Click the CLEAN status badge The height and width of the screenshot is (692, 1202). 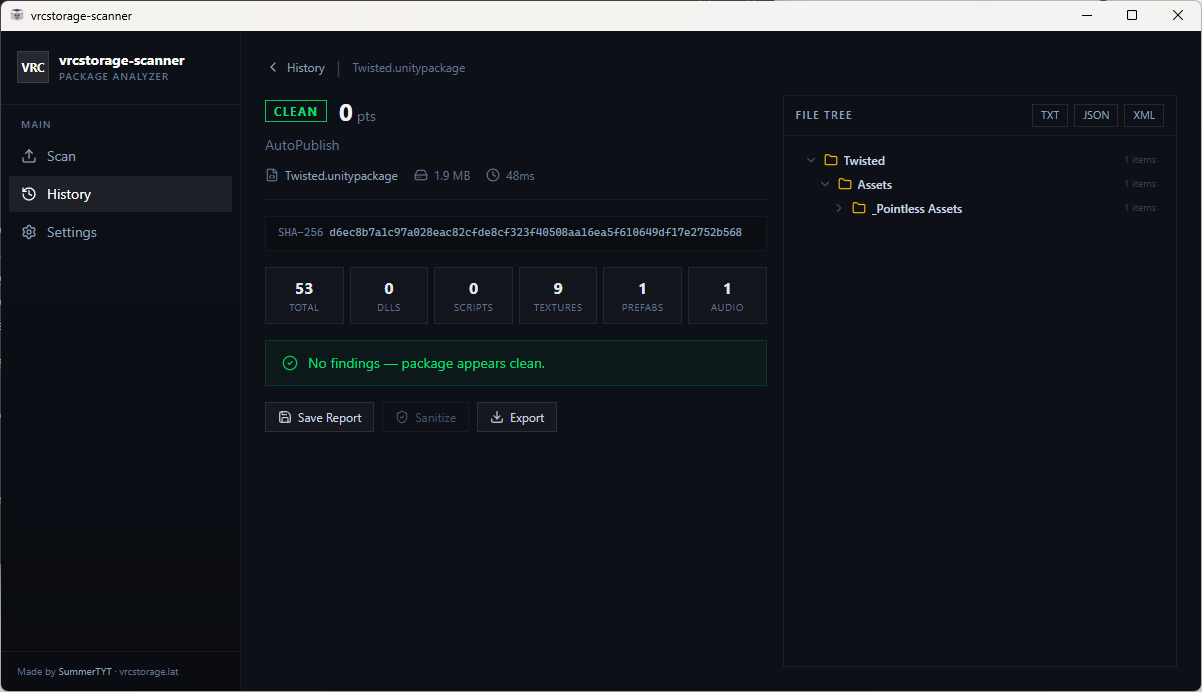296,112
